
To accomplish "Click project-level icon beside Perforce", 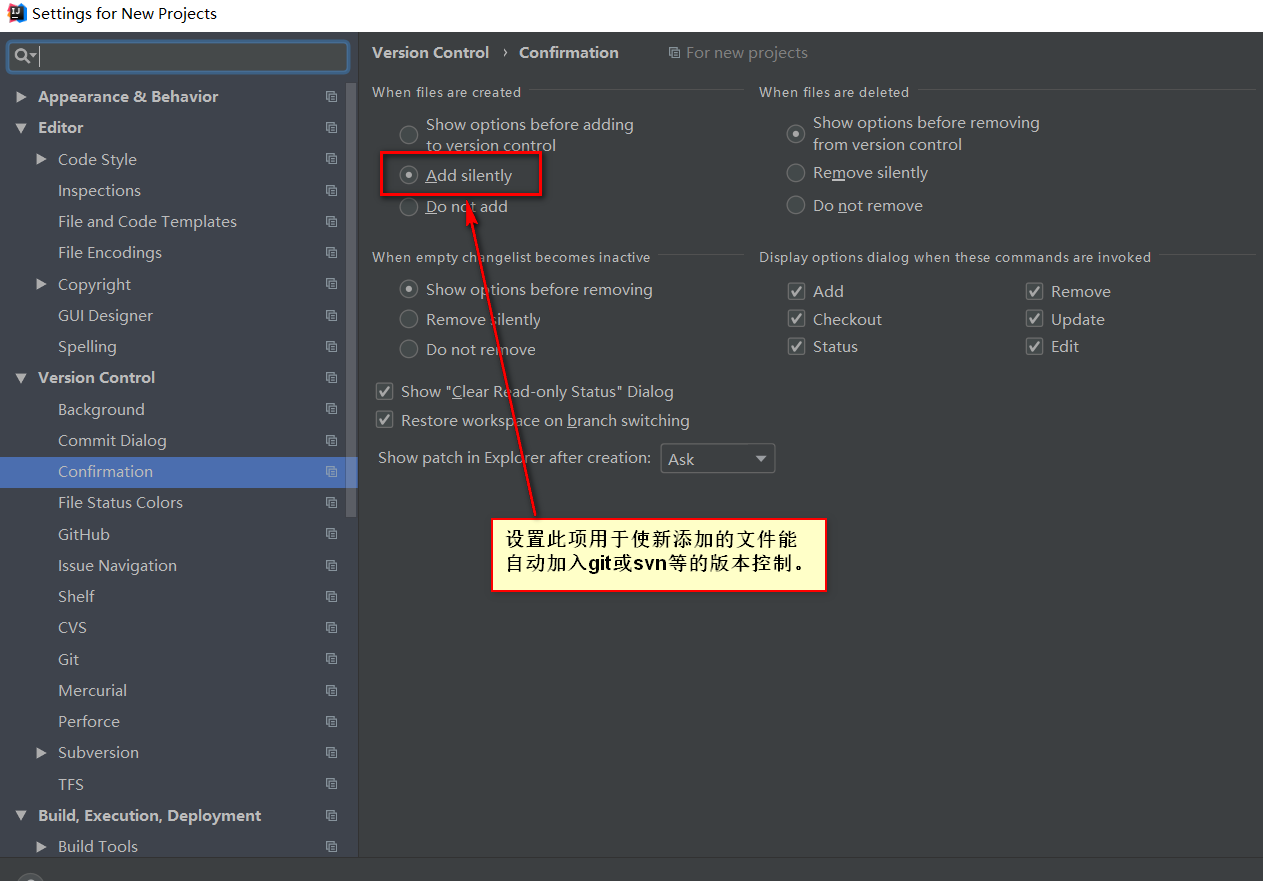I will click(331, 721).
